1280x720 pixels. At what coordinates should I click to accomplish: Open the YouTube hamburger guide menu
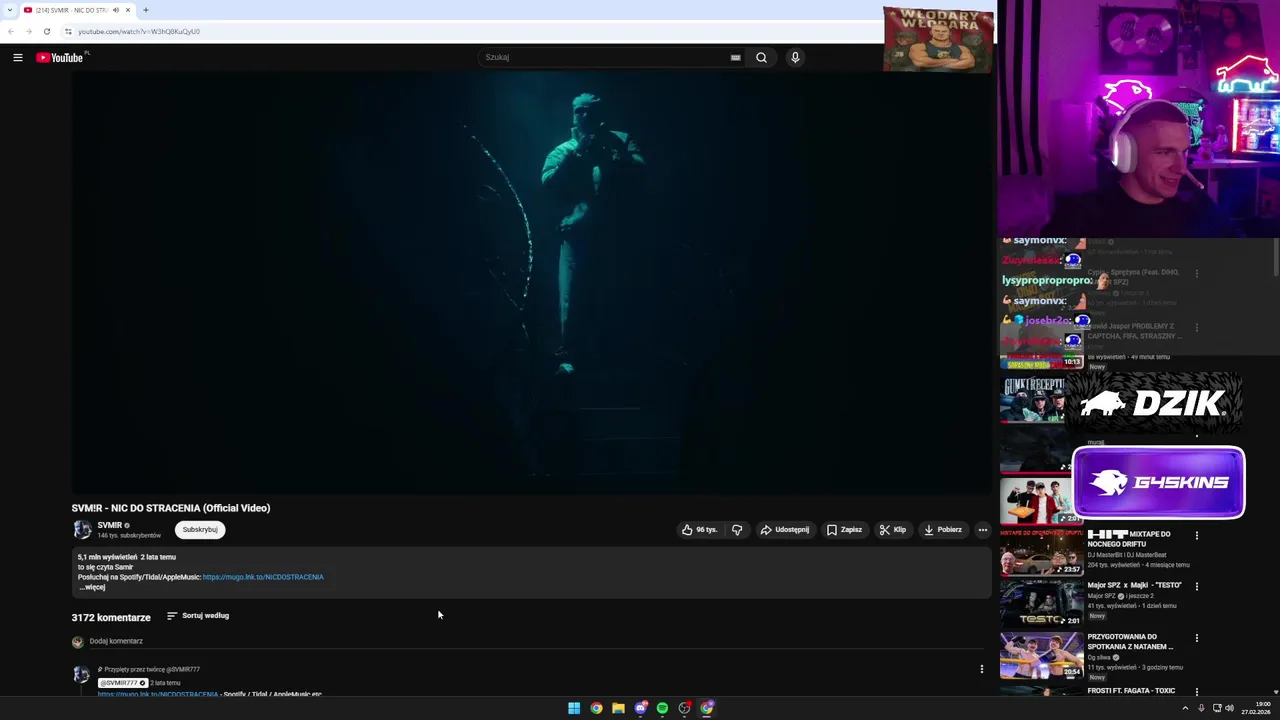coord(18,58)
